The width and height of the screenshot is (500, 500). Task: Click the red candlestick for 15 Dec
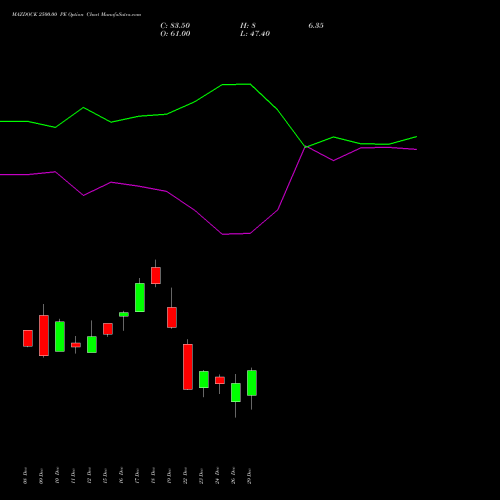tap(108, 329)
